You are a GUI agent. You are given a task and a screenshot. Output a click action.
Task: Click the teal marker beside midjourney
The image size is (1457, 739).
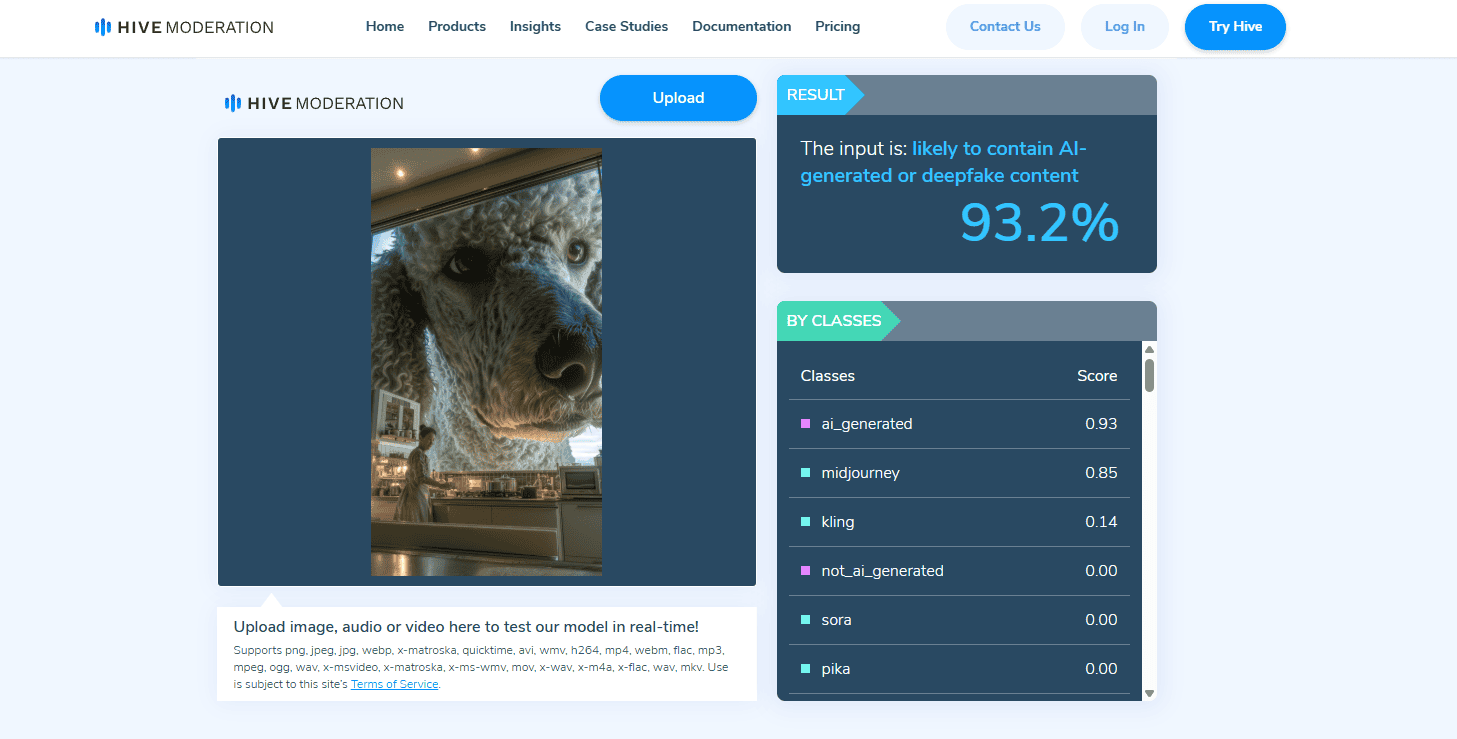click(806, 473)
